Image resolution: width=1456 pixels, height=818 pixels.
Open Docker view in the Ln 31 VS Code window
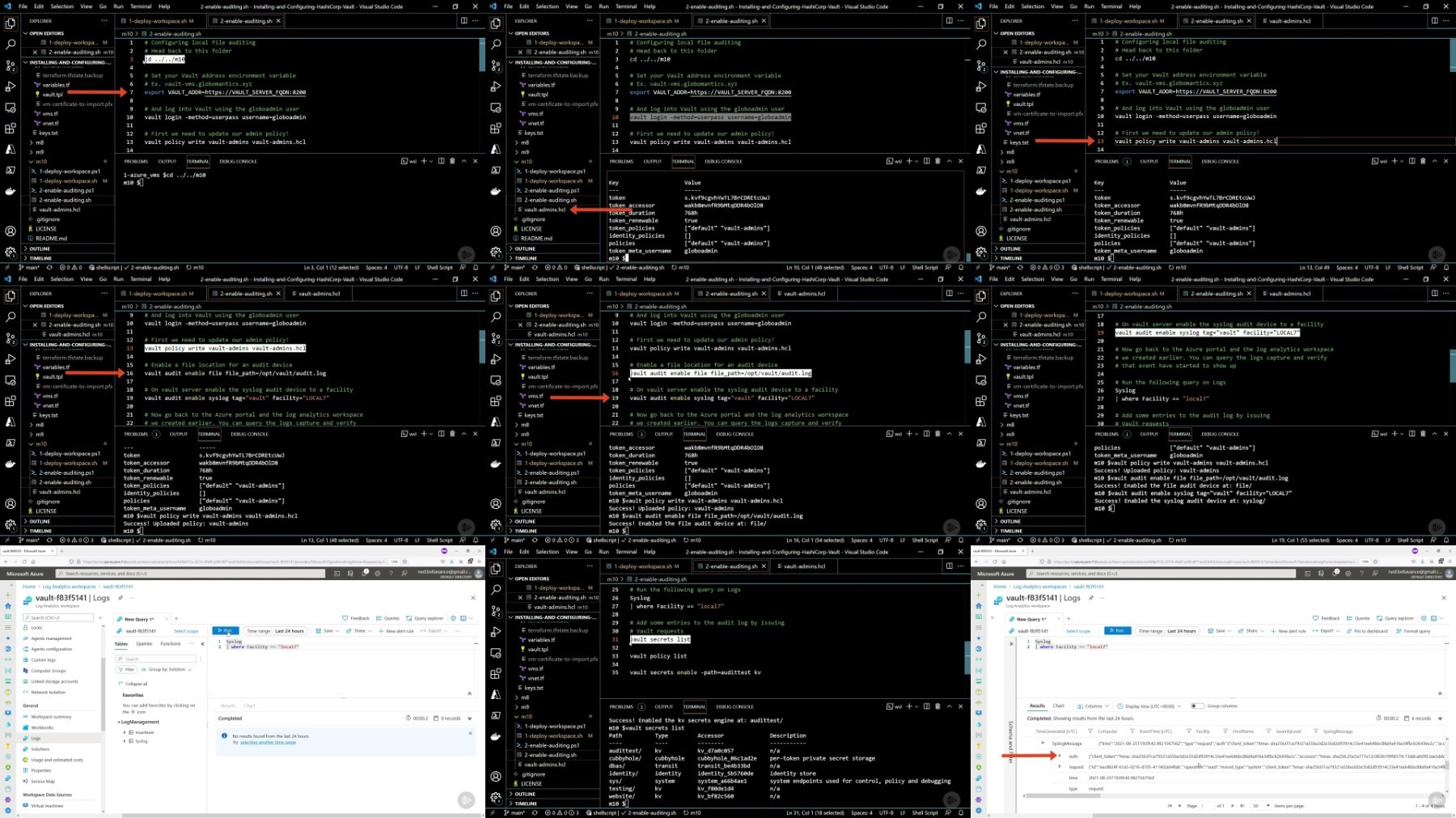pyautogui.click(x=496, y=737)
